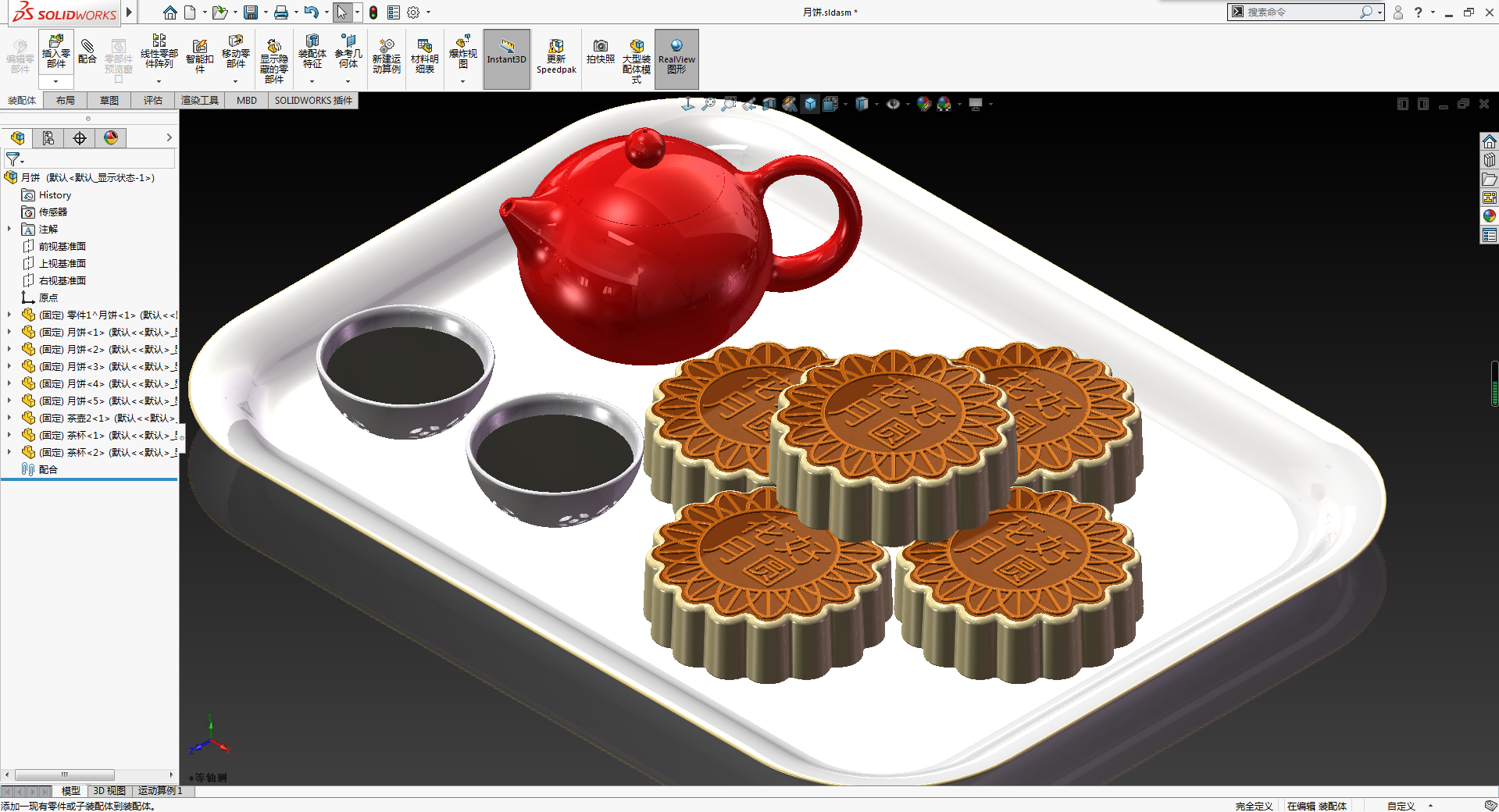Open the 智能扣件 (Smart Fasteners) tool
Screen dimensions: 1499x812
200,56
